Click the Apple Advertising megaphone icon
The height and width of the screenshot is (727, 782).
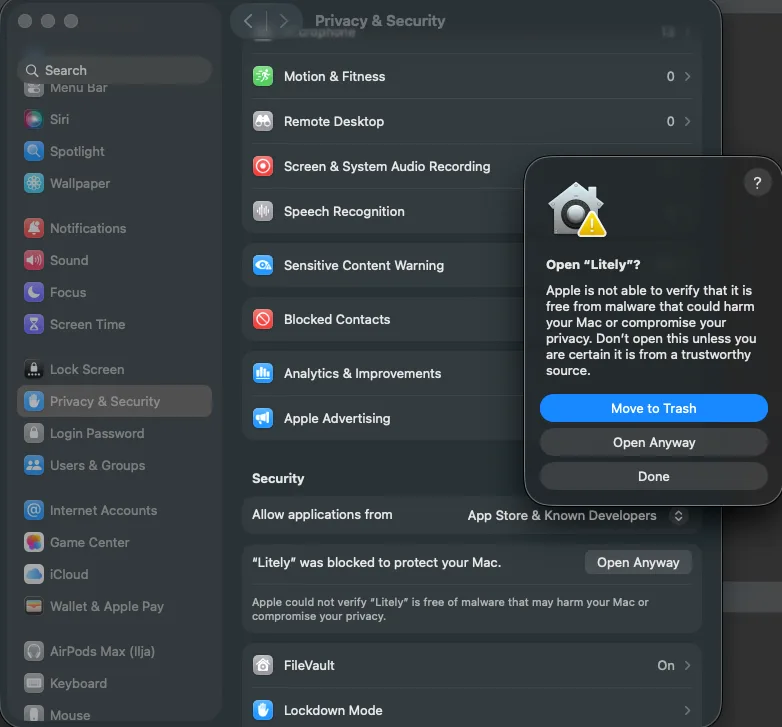point(263,418)
